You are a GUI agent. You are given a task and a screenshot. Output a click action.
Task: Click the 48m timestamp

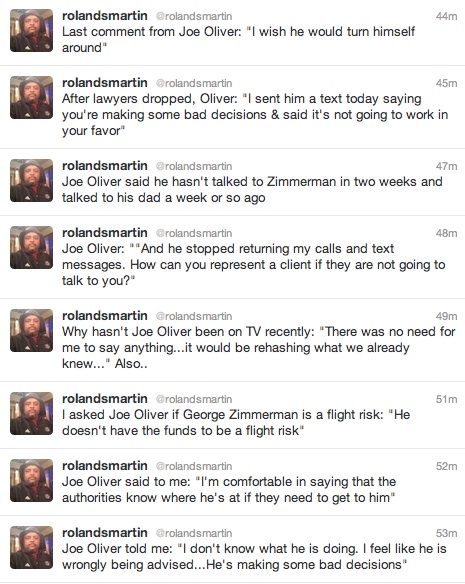446,233
